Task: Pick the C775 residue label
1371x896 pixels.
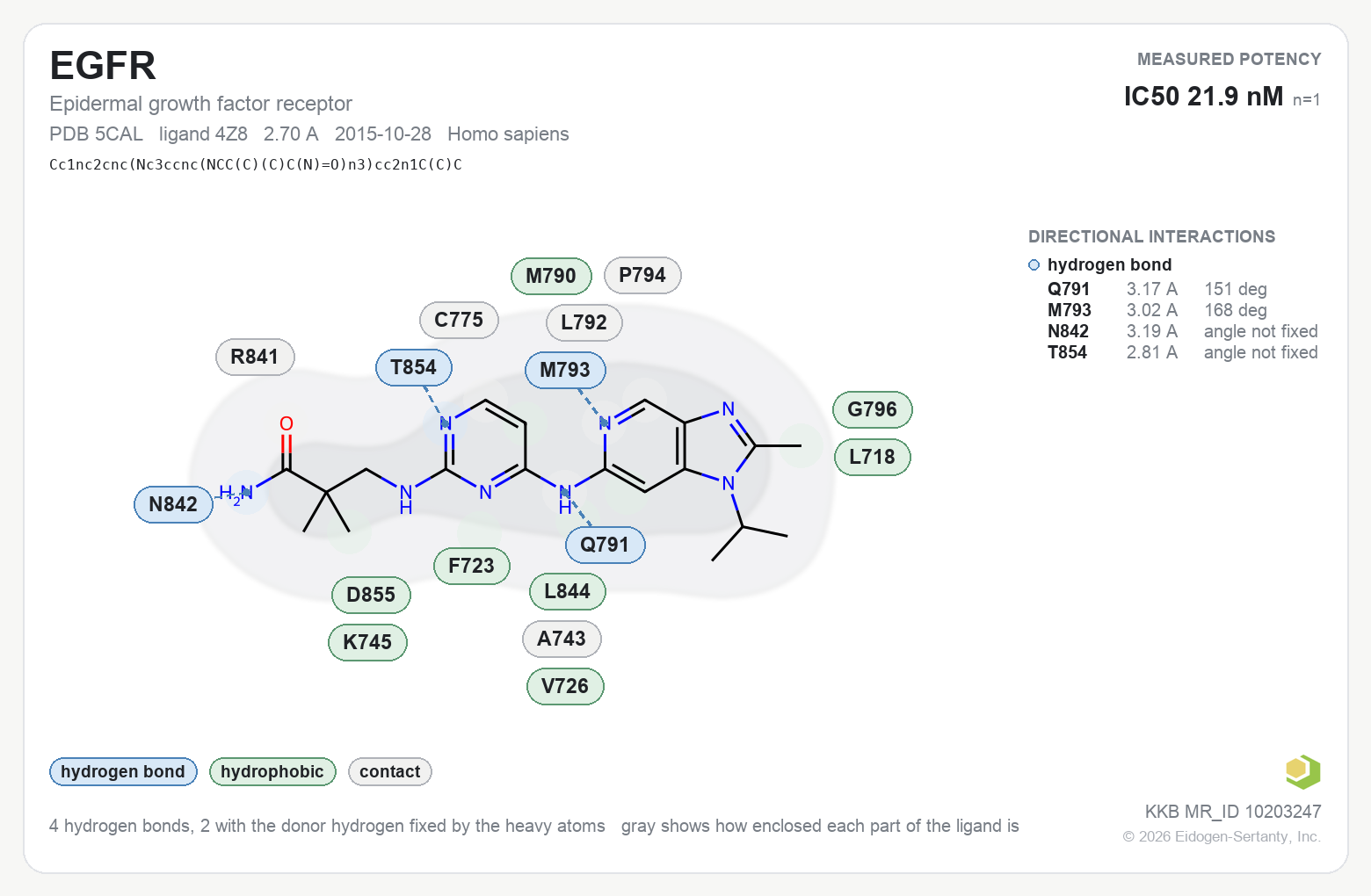Action: [x=459, y=320]
